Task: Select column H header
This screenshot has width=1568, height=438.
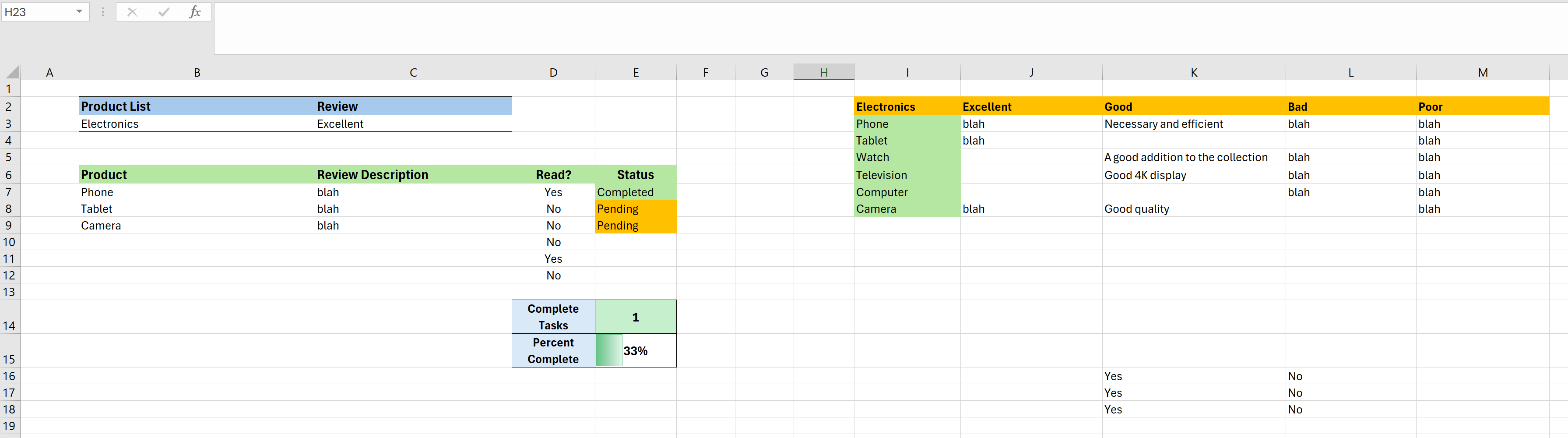Action: 823,73
